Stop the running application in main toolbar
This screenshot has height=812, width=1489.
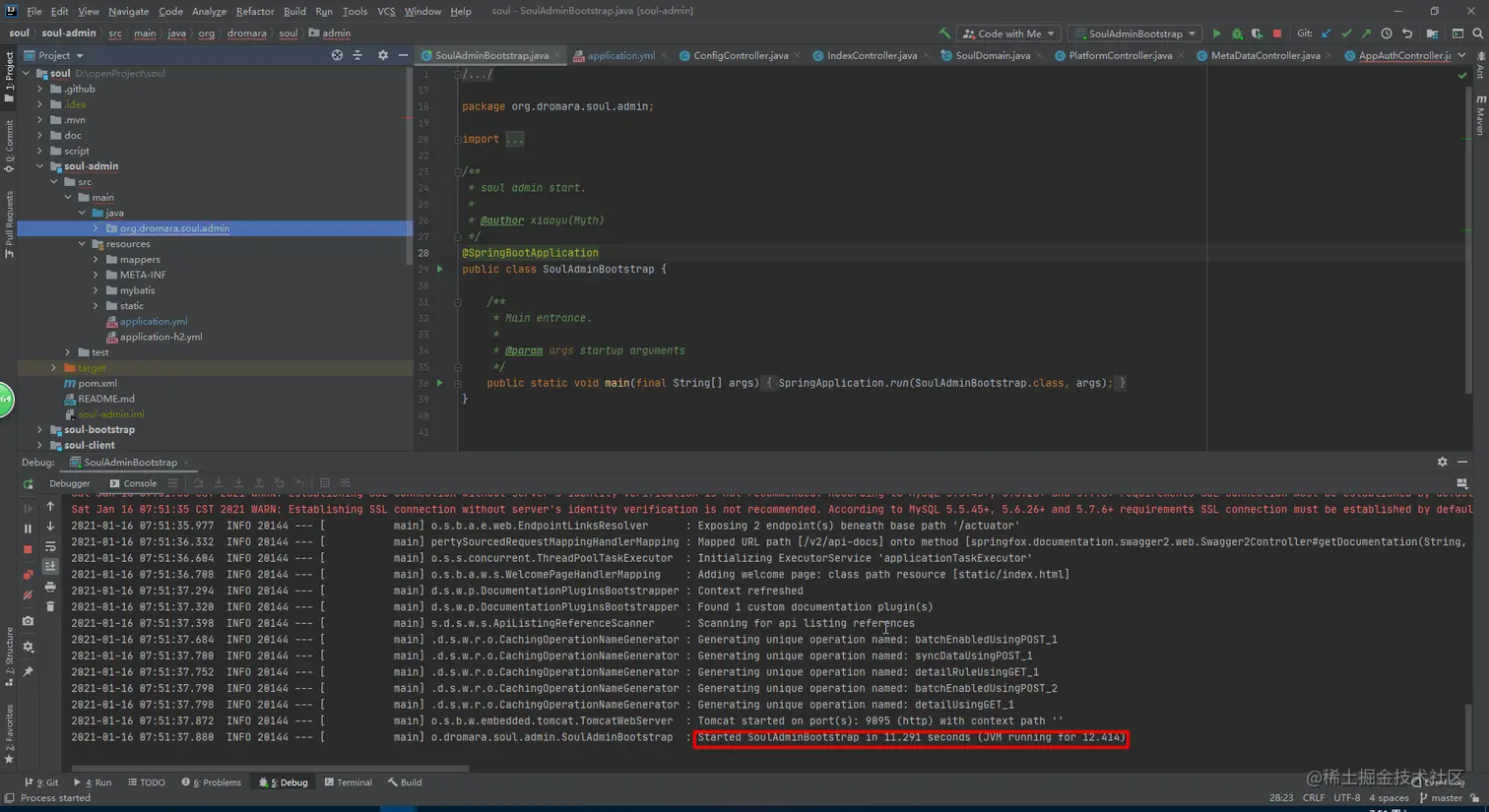(1277, 33)
